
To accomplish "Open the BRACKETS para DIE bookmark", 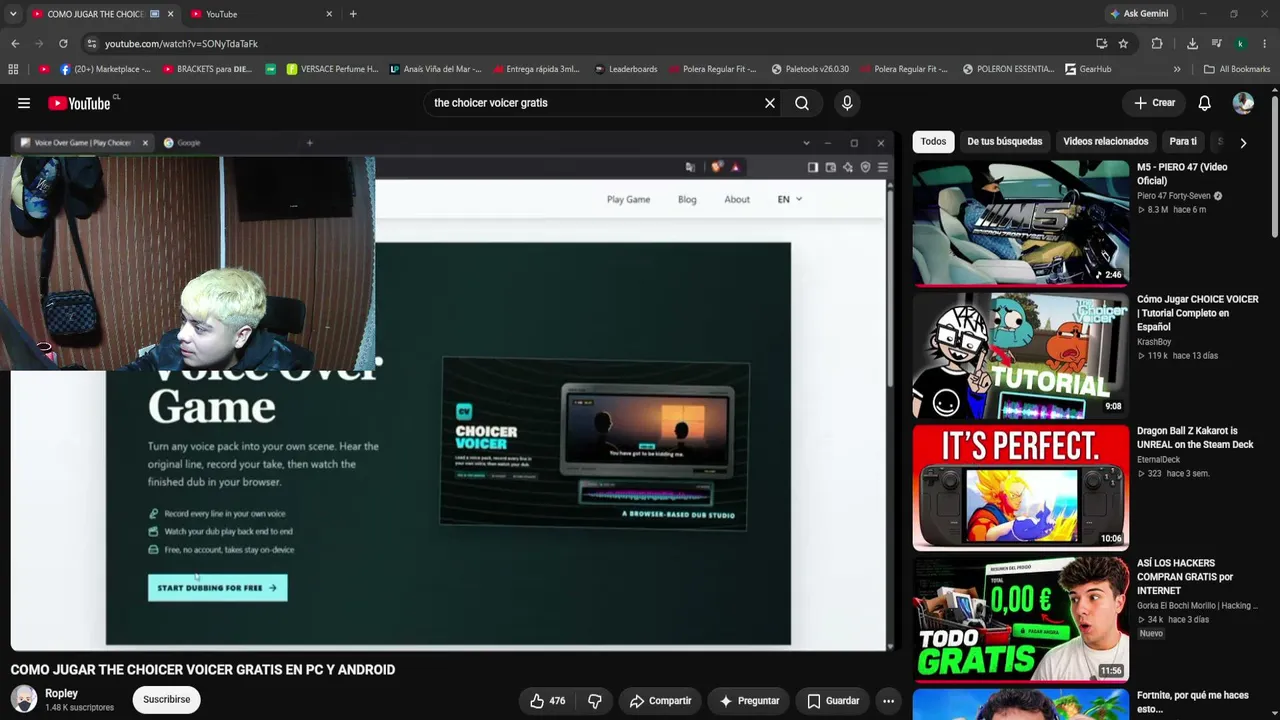I will (x=207, y=69).
